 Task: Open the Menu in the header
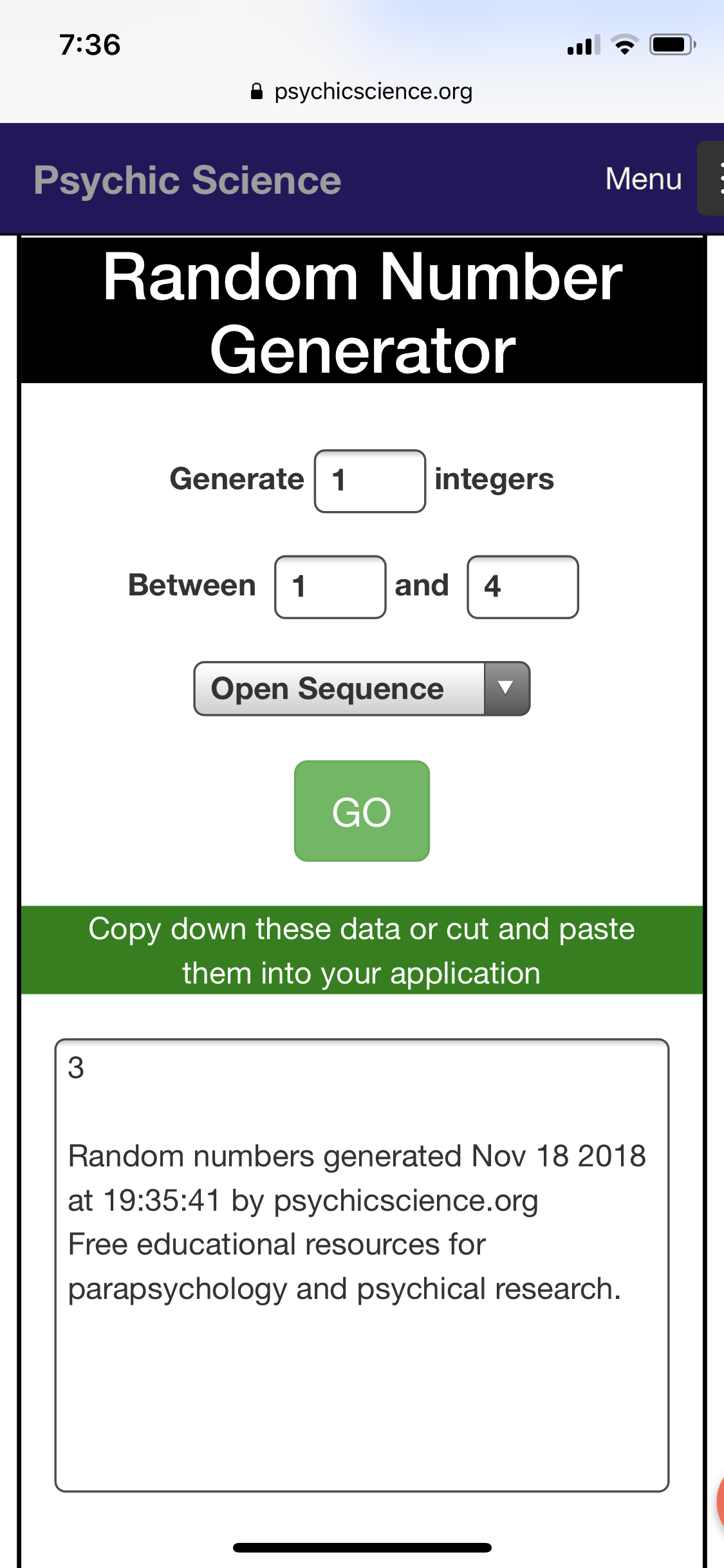tap(644, 178)
